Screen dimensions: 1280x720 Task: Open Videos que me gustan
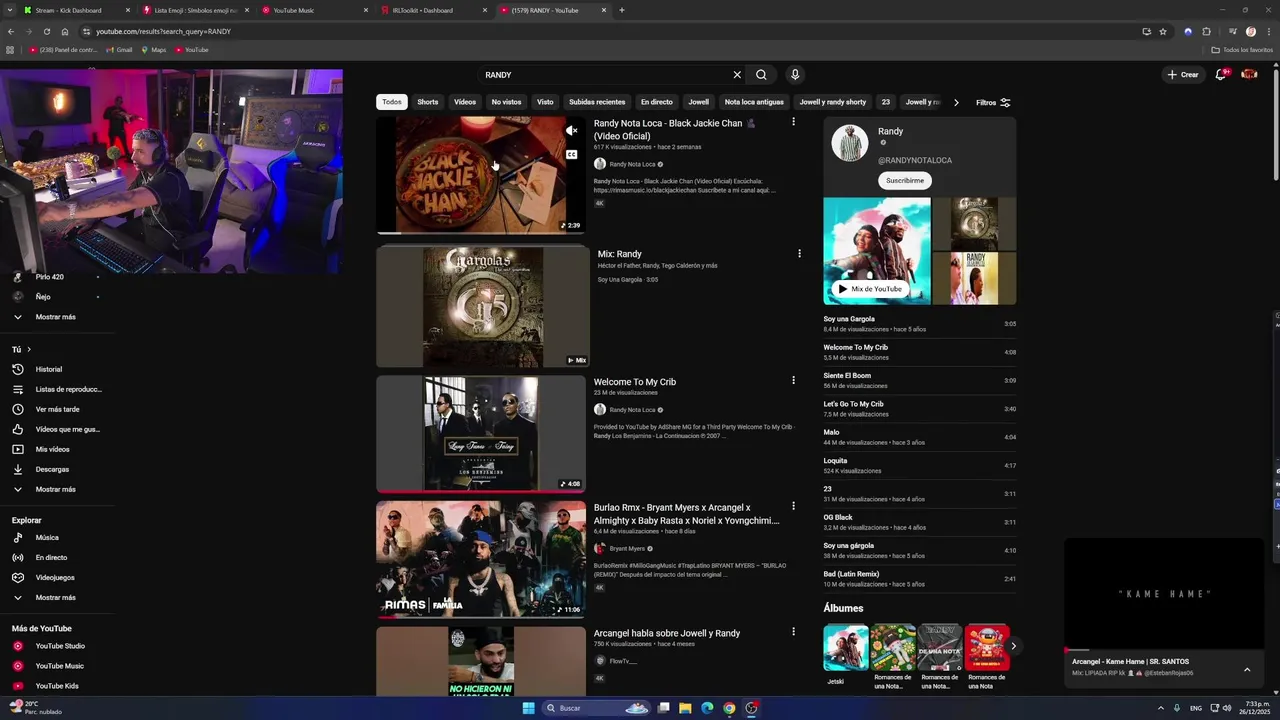click(x=56, y=429)
